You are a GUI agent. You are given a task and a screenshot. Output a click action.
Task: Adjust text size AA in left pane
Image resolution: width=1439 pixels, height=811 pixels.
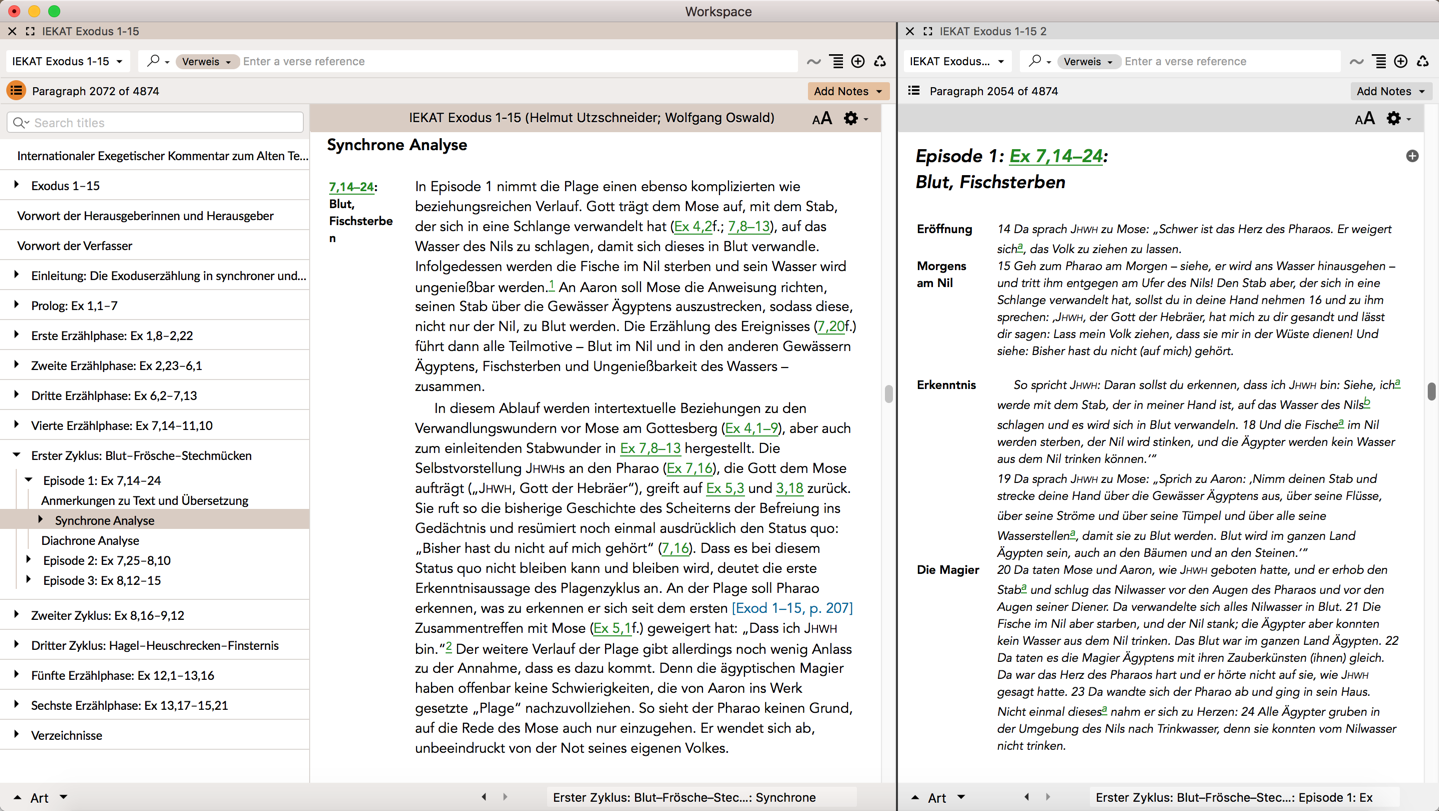[822, 118]
